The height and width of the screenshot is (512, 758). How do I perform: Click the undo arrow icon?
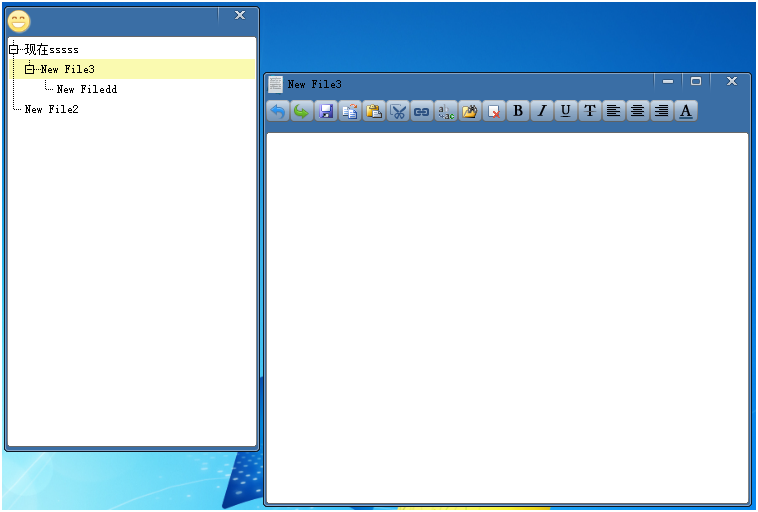[278, 111]
